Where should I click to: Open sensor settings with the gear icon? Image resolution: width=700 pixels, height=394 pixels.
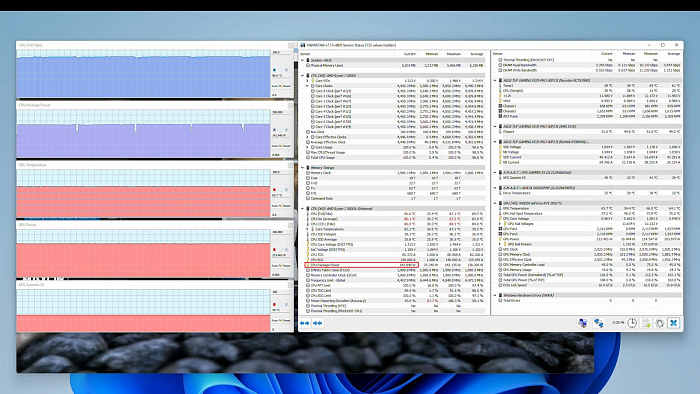(659, 323)
